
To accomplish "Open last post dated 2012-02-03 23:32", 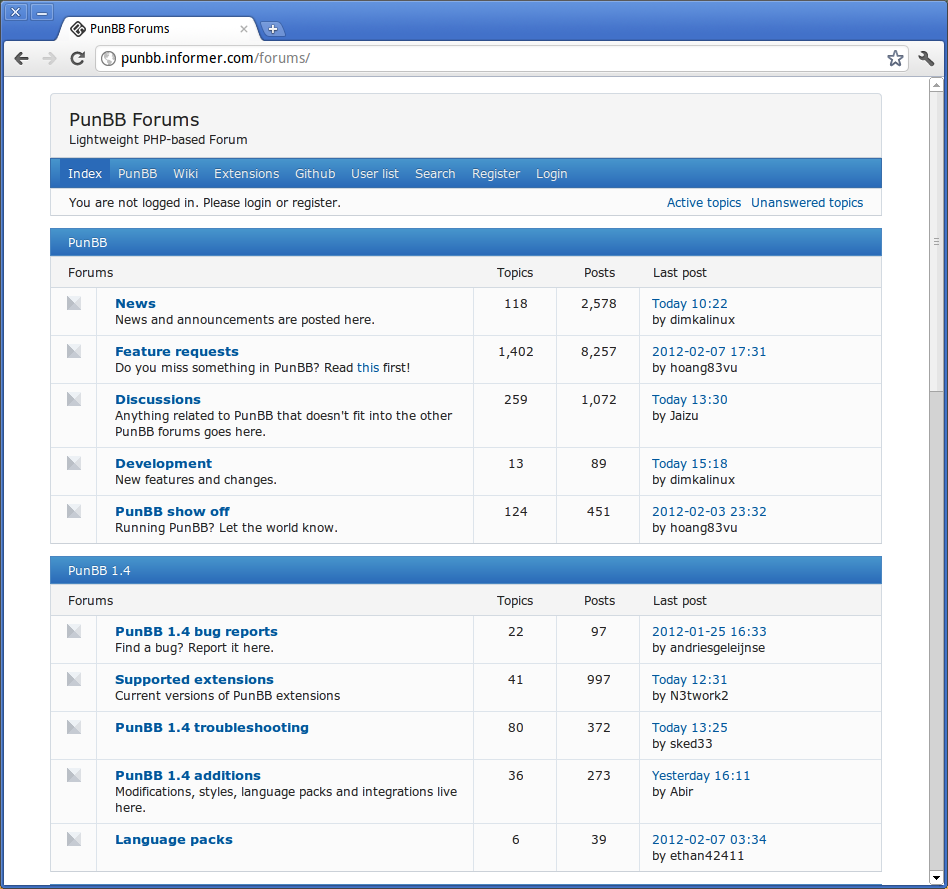I will [x=709, y=511].
